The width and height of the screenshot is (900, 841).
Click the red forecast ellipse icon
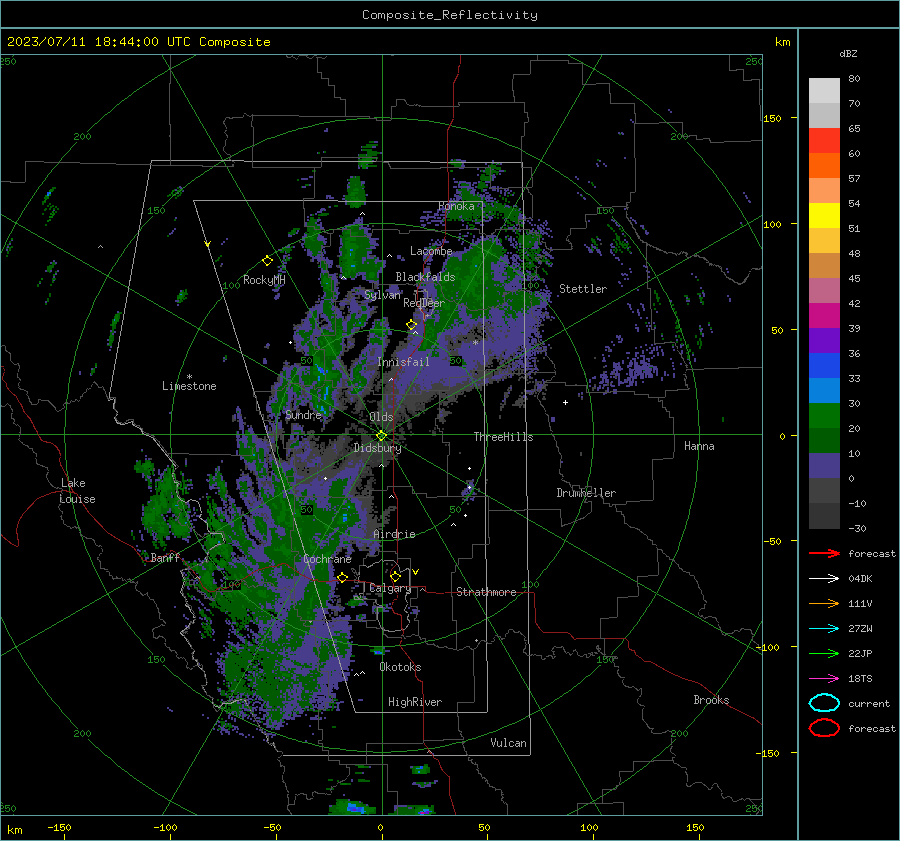(824, 728)
